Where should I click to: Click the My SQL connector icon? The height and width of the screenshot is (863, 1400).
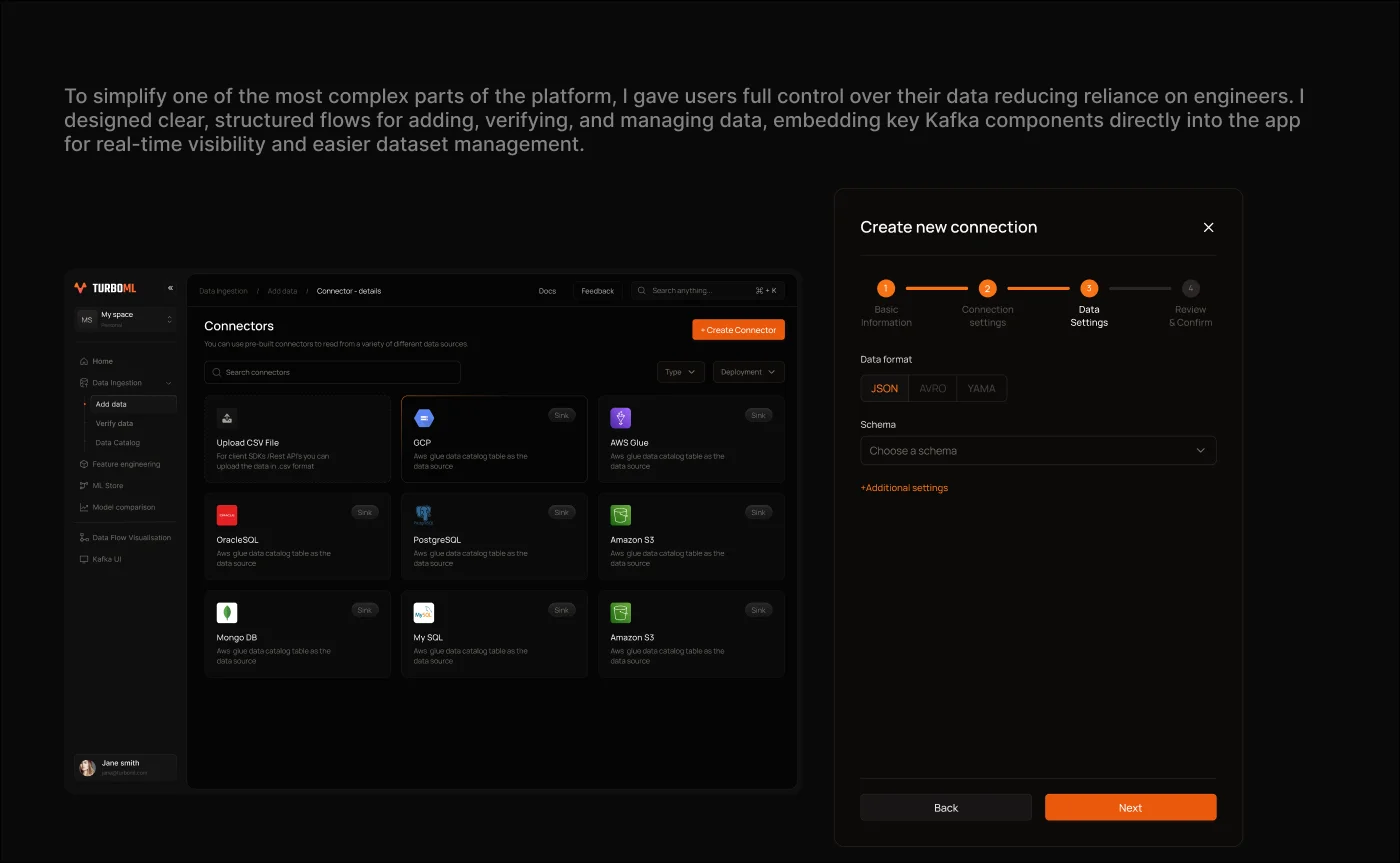point(424,613)
